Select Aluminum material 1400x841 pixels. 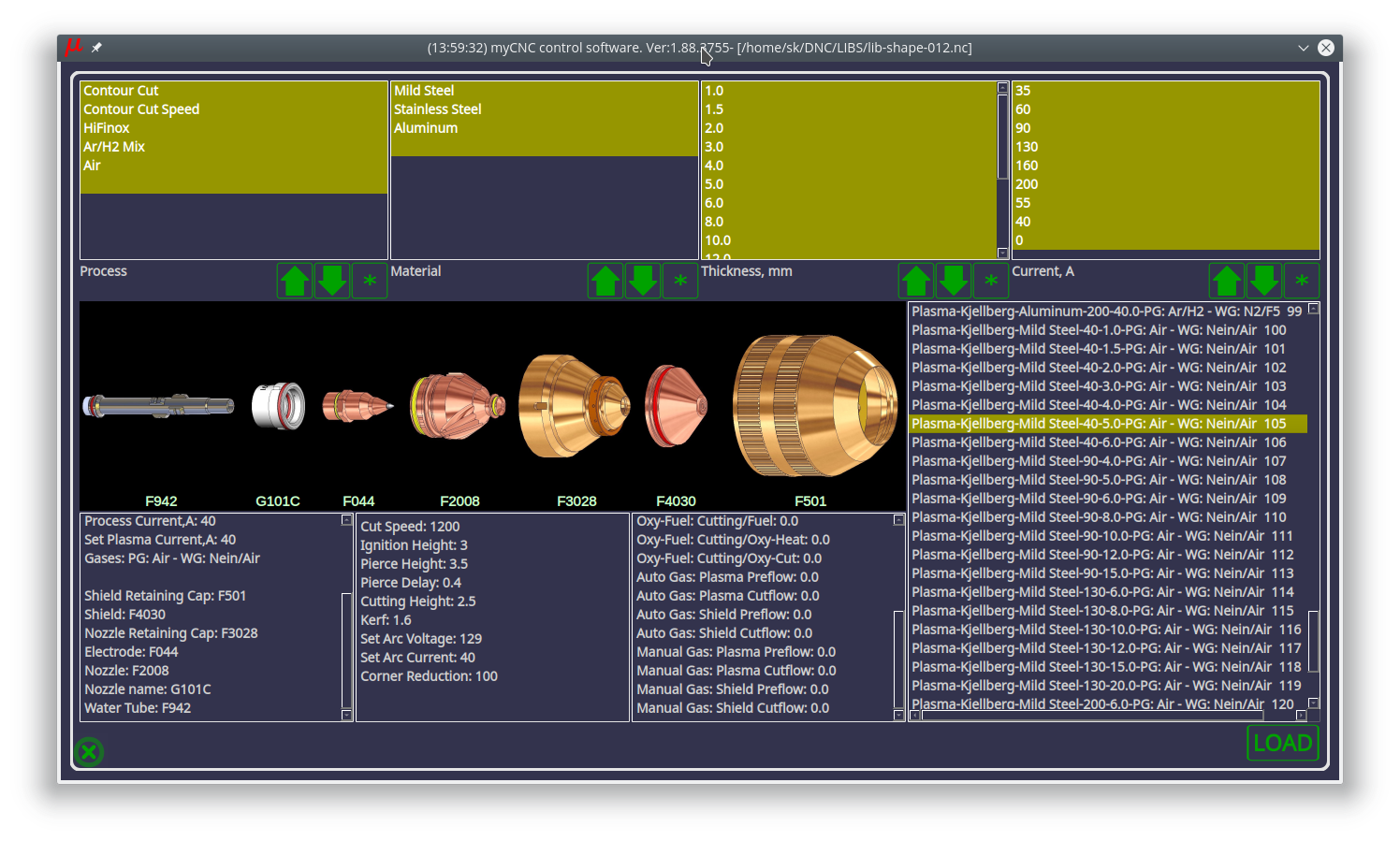pyautogui.click(x=544, y=128)
